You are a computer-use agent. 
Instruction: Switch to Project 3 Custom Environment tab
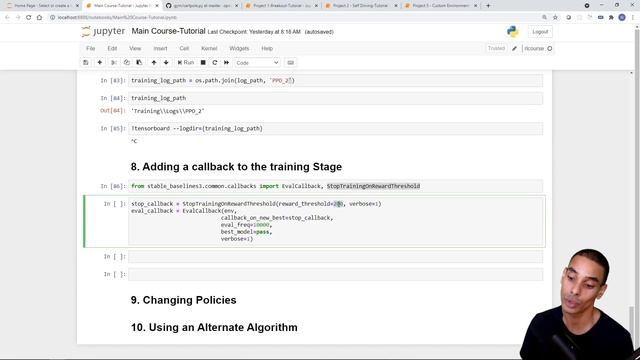[441, 6]
